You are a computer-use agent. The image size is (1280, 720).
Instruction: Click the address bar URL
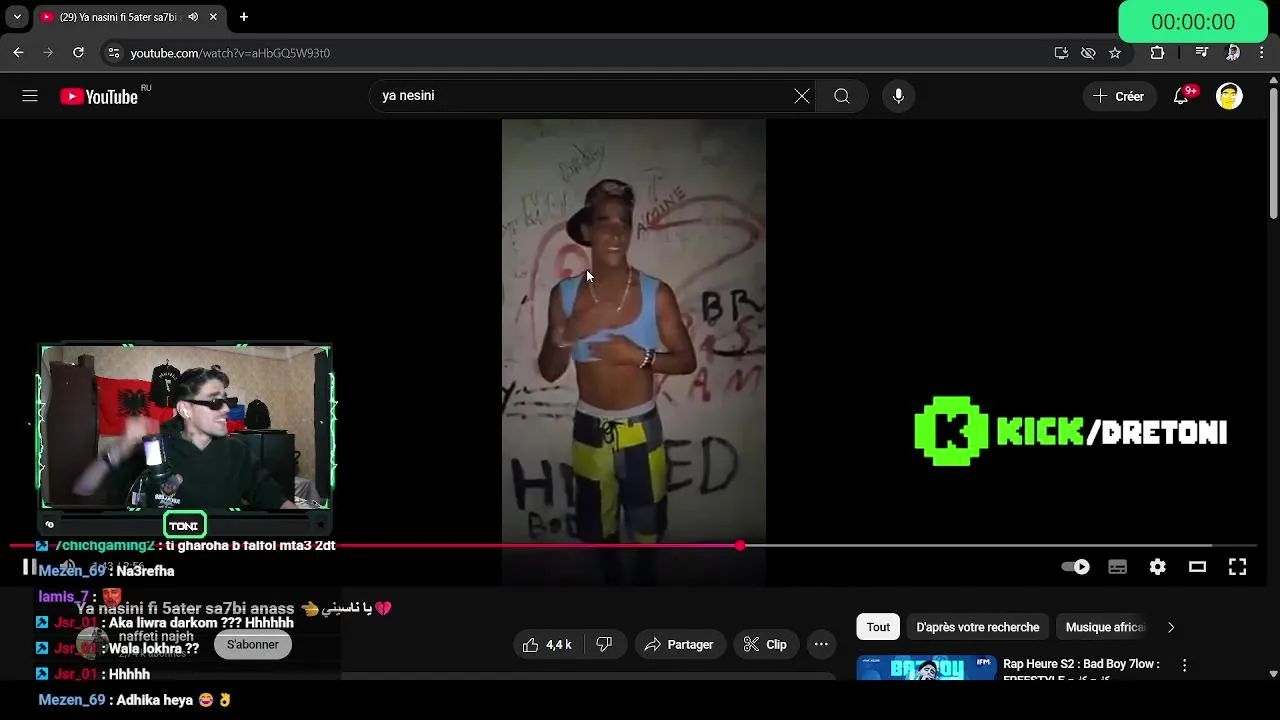pos(230,53)
